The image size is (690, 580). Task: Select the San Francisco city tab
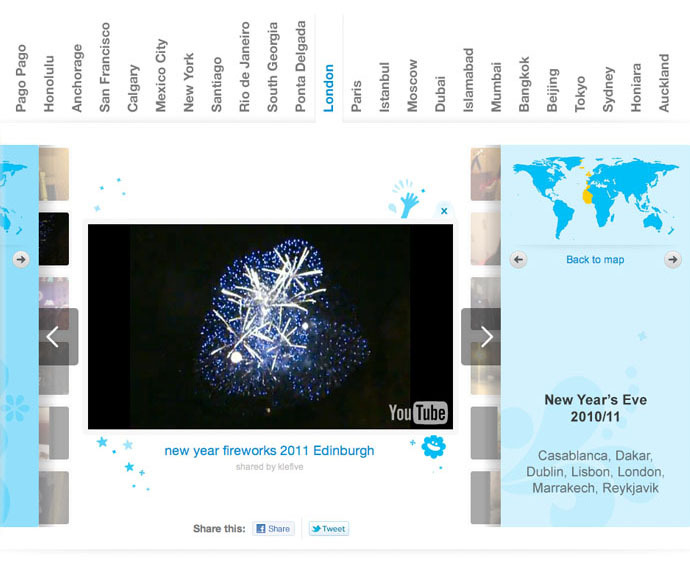click(104, 67)
